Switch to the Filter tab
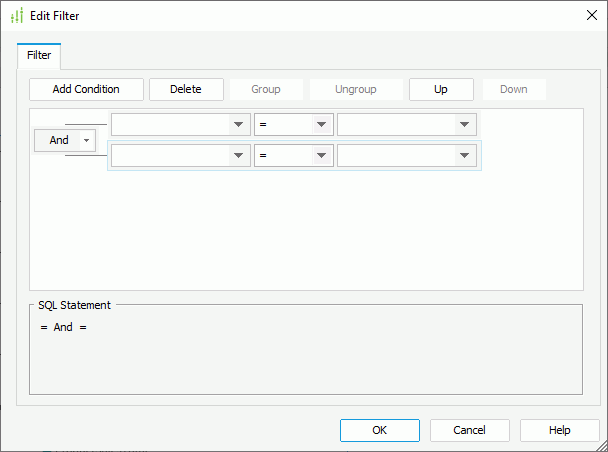The height and width of the screenshot is (452, 608). [x=39, y=55]
